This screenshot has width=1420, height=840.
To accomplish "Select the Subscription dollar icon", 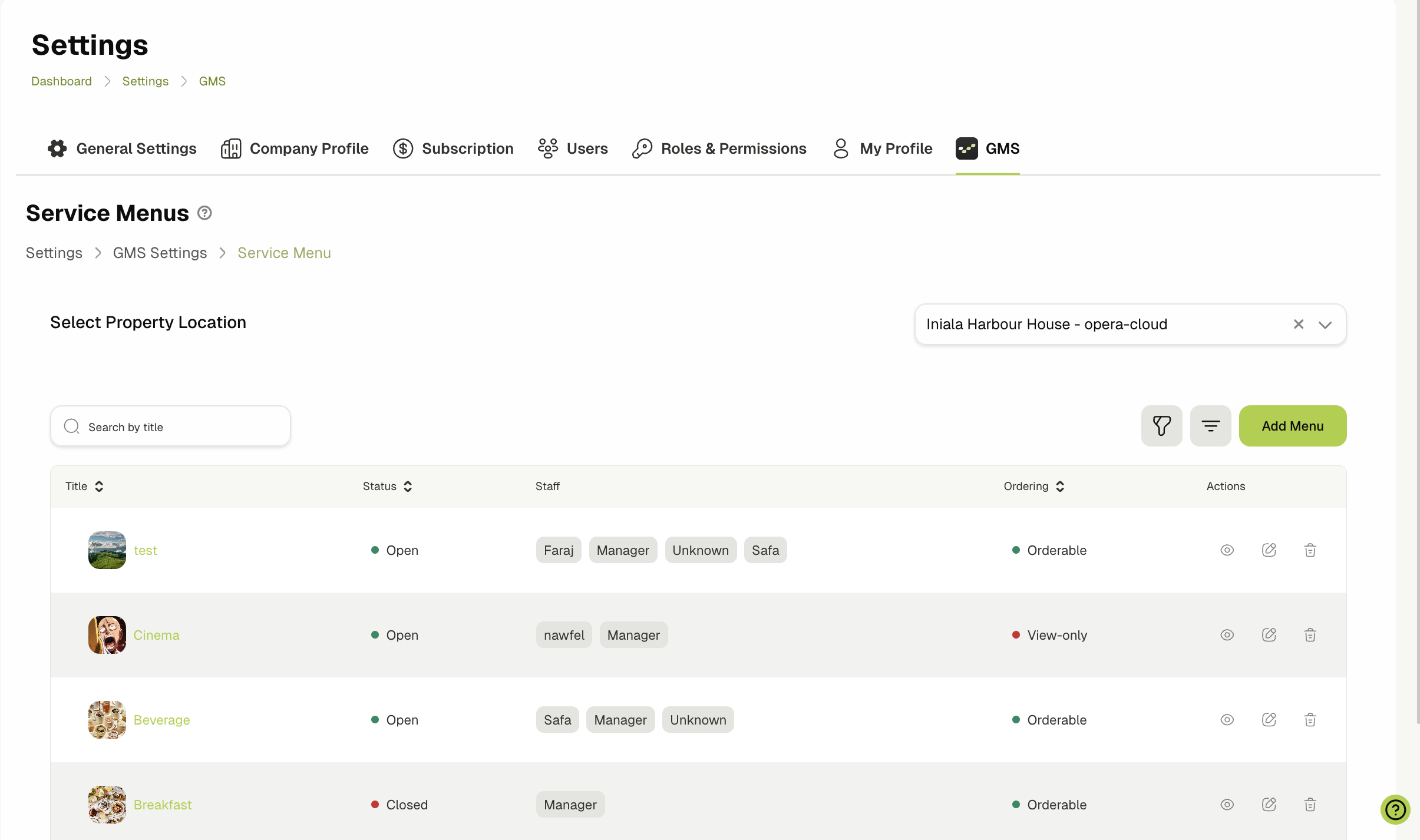I will 402,148.
